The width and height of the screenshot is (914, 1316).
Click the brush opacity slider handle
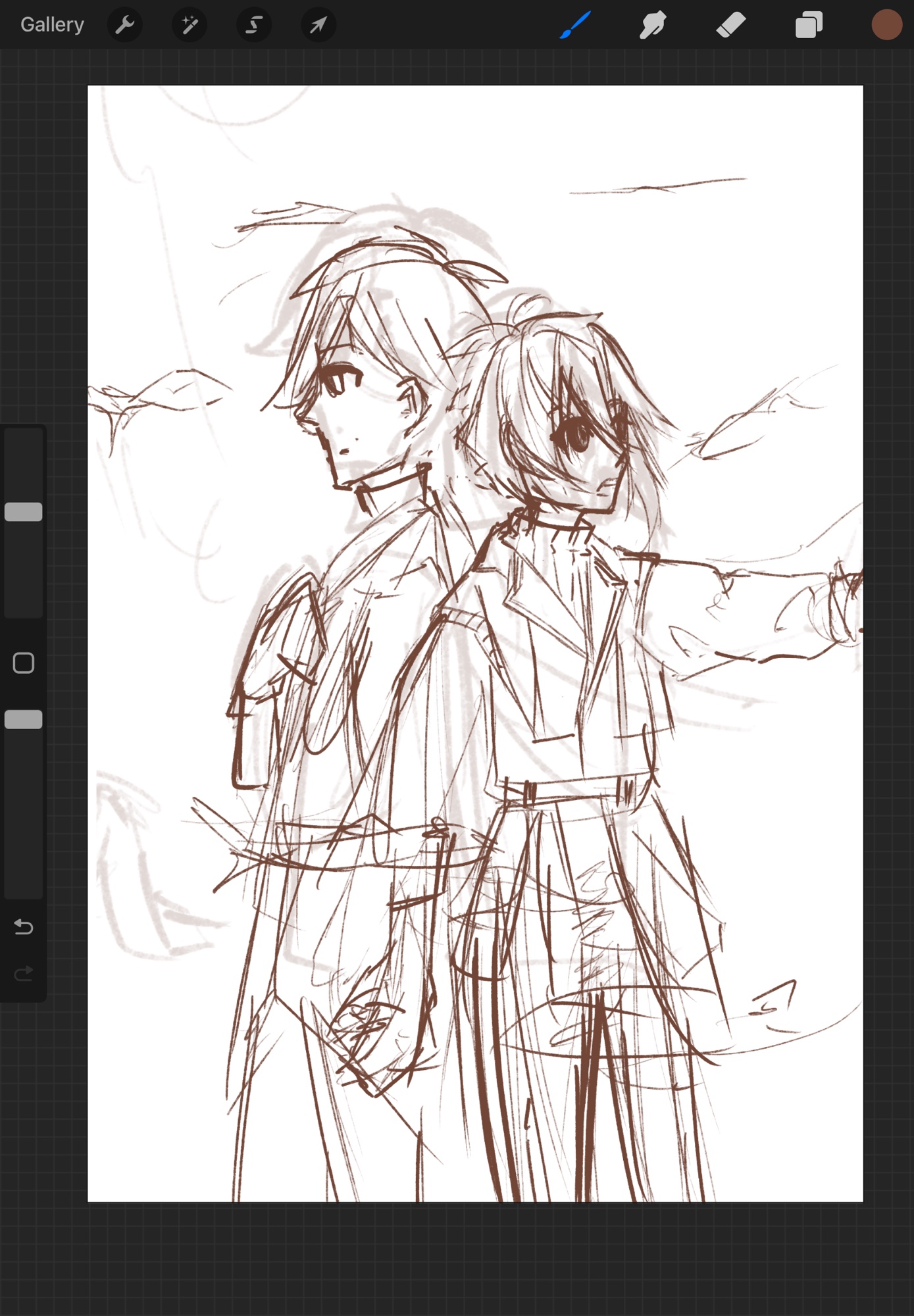pyautogui.click(x=24, y=719)
